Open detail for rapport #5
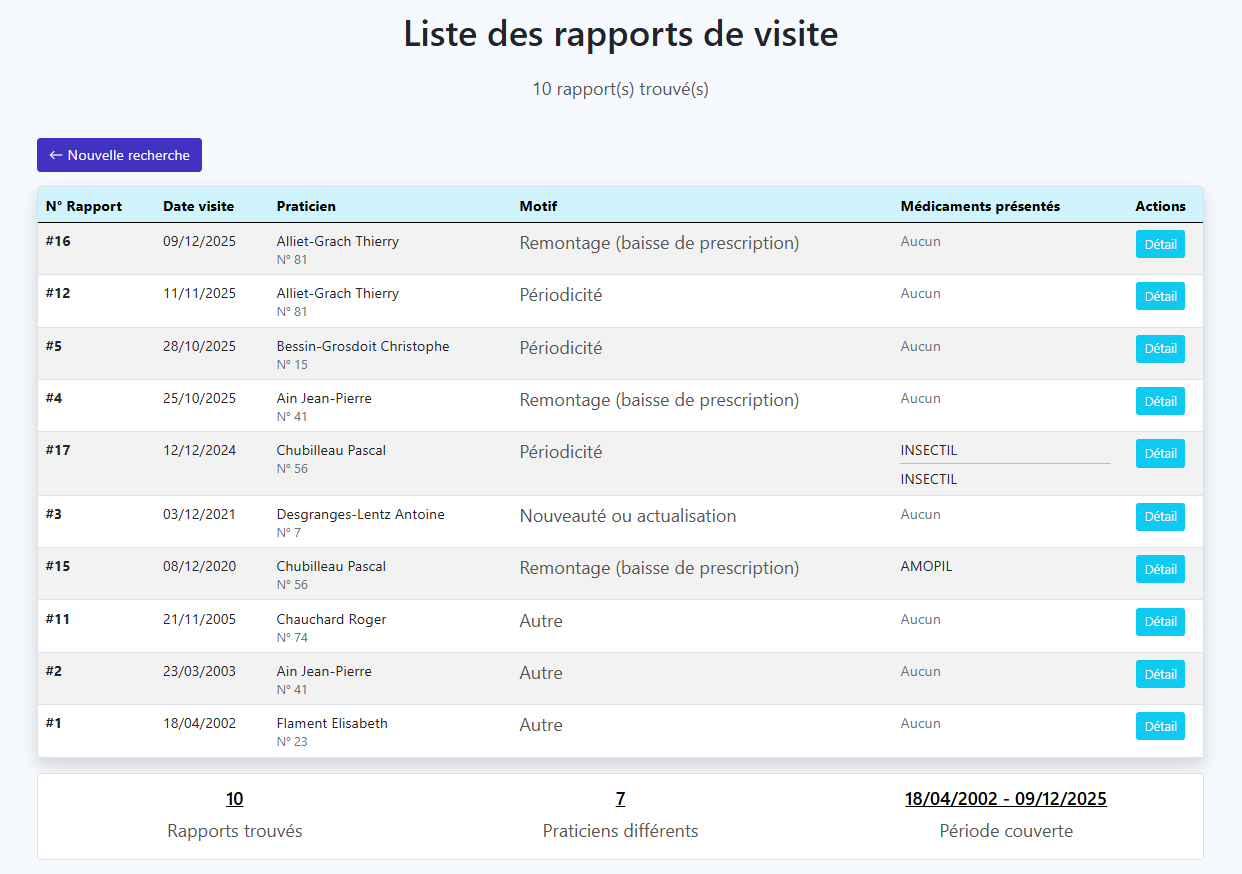The width and height of the screenshot is (1242, 874). point(1160,349)
